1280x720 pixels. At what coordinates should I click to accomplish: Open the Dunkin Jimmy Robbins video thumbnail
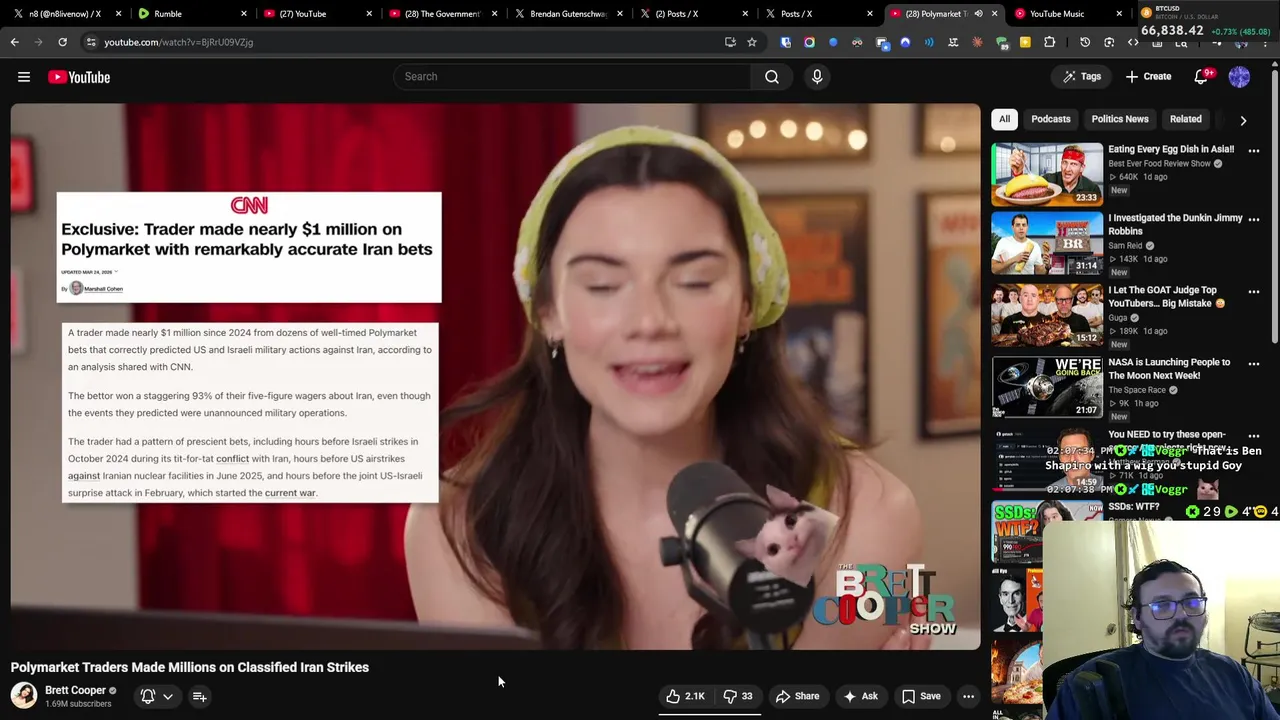point(1047,243)
